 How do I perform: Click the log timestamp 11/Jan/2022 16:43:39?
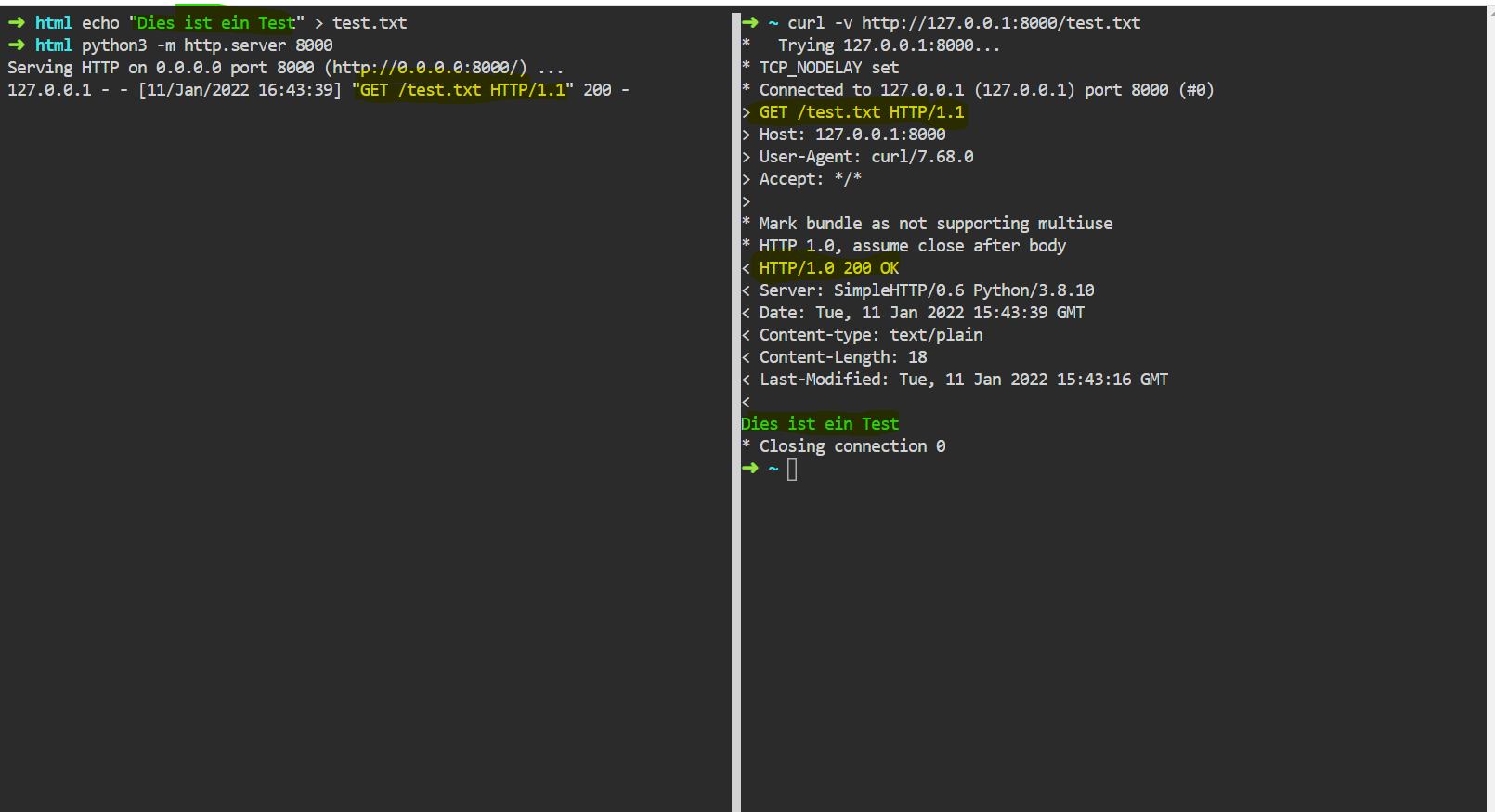tap(240, 90)
